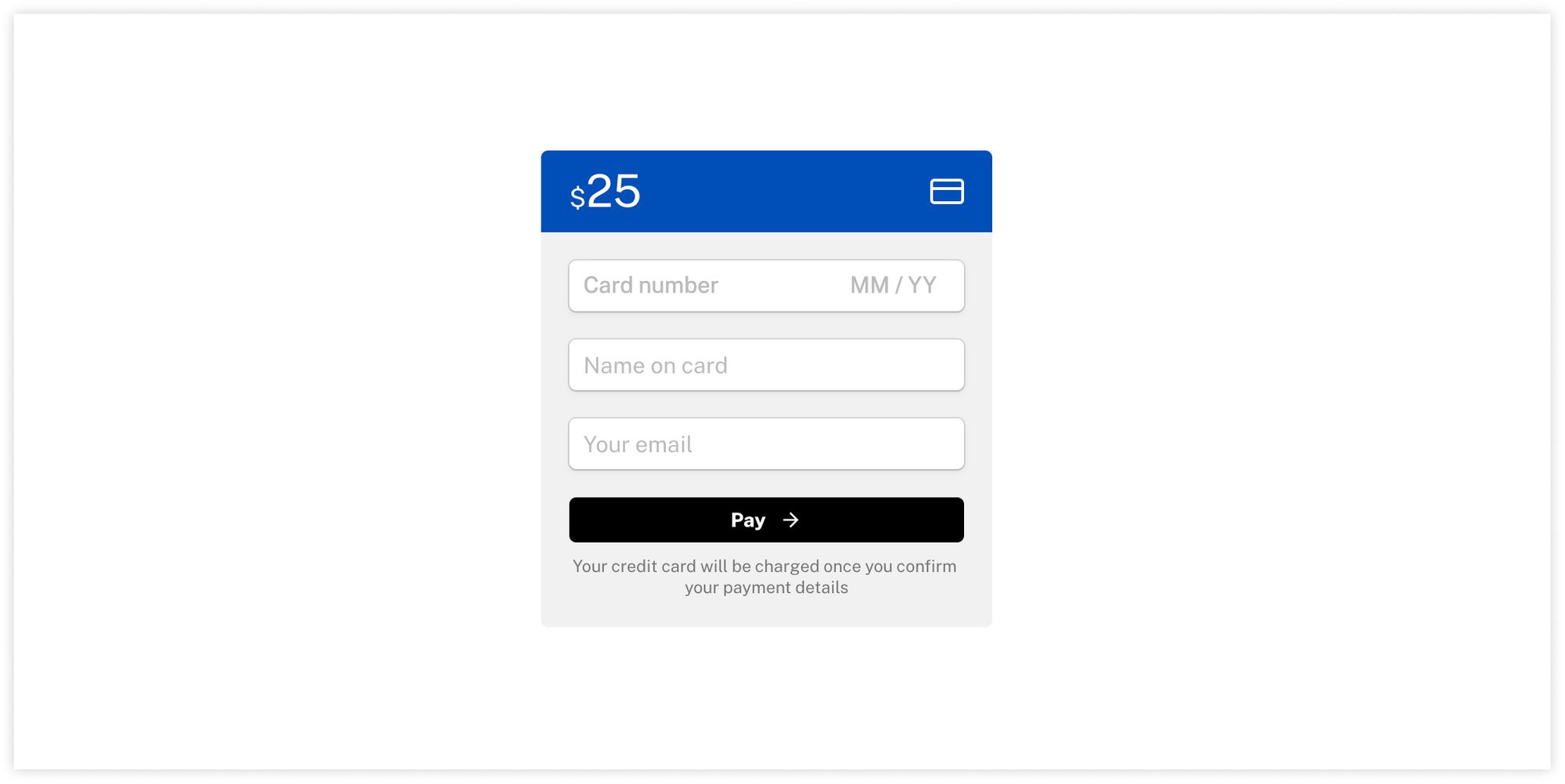Select the YY year placeholder

click(922, 285)
